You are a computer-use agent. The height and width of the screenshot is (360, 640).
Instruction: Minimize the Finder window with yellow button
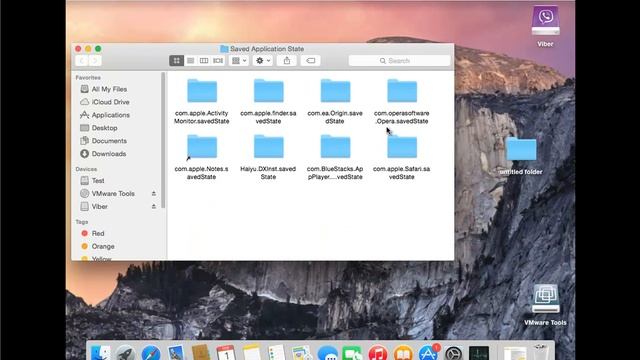click(x=88, y=49)
